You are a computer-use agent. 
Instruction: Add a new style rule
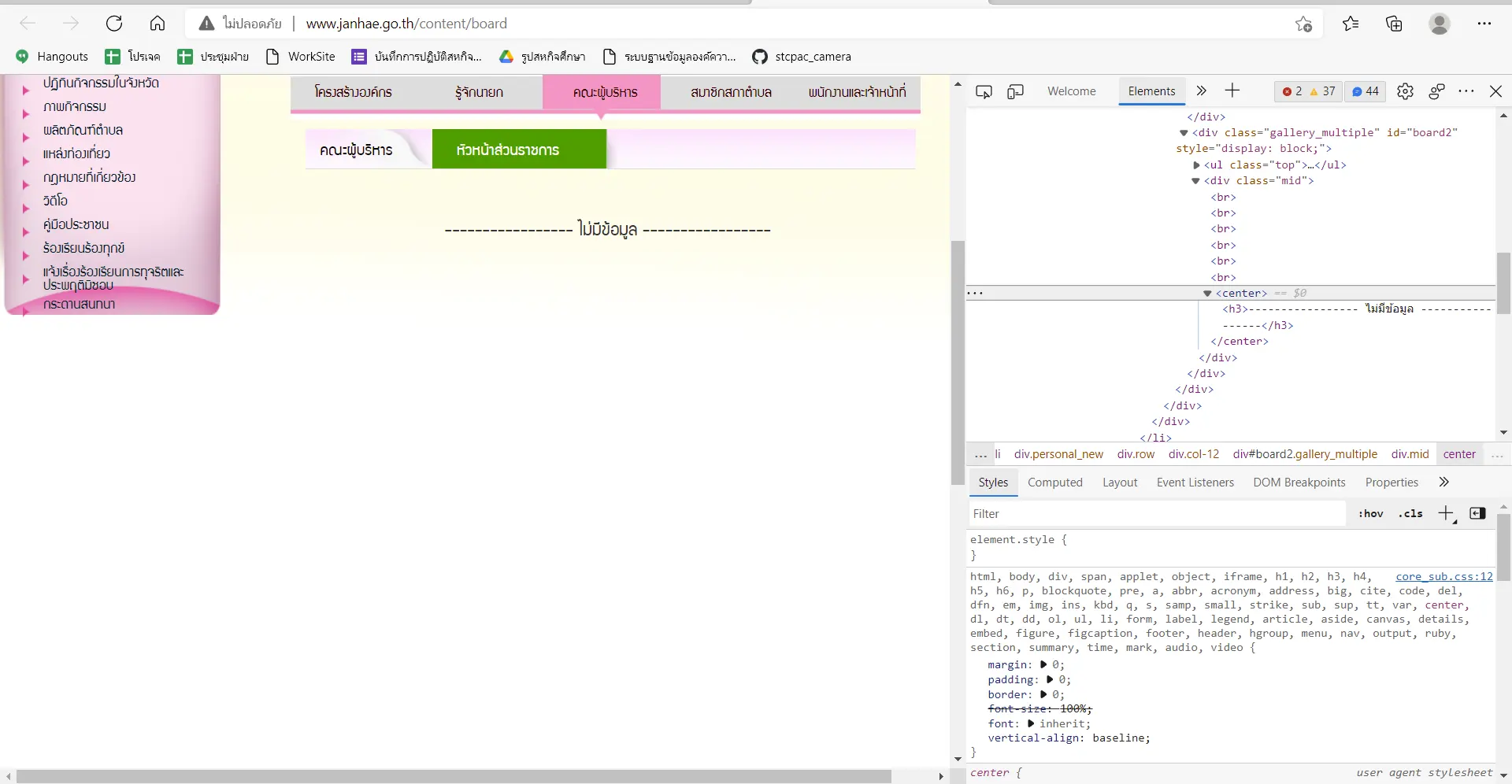click(x=1447, y=514)
